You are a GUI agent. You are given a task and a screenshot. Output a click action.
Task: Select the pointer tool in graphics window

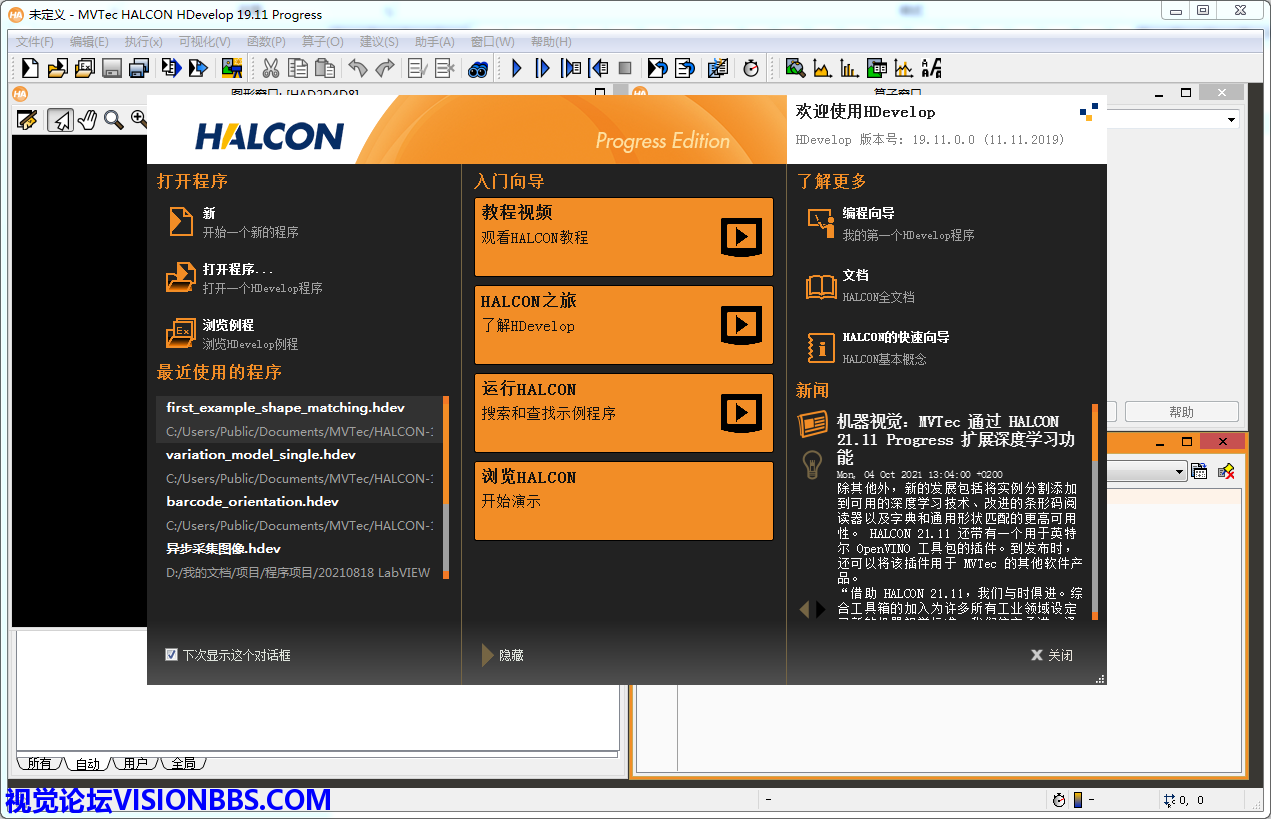[61, 120]
